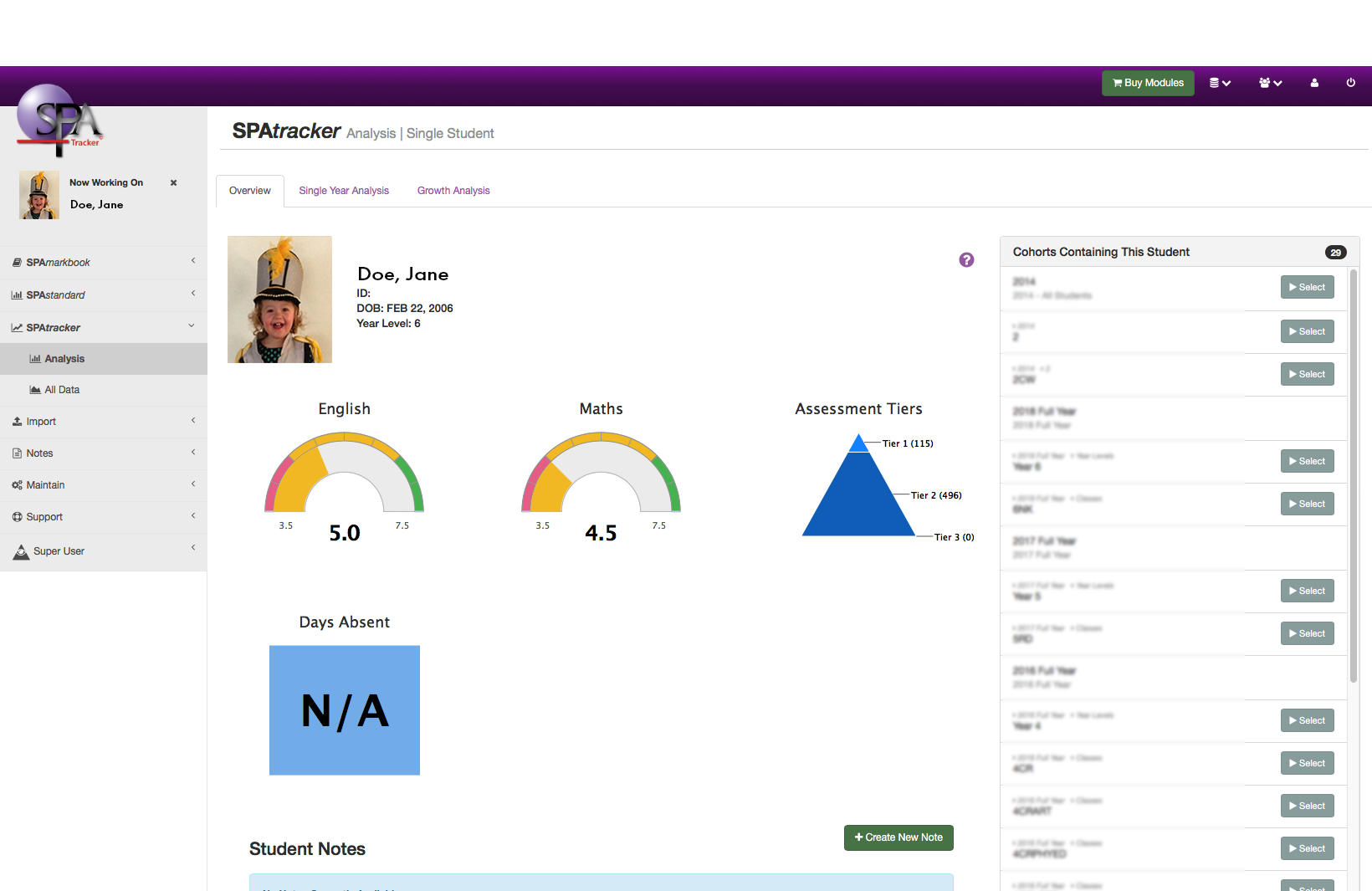The image size is (1372, 891).
Task: Click the power logout icon in top bar
Action: (1350, 83)
